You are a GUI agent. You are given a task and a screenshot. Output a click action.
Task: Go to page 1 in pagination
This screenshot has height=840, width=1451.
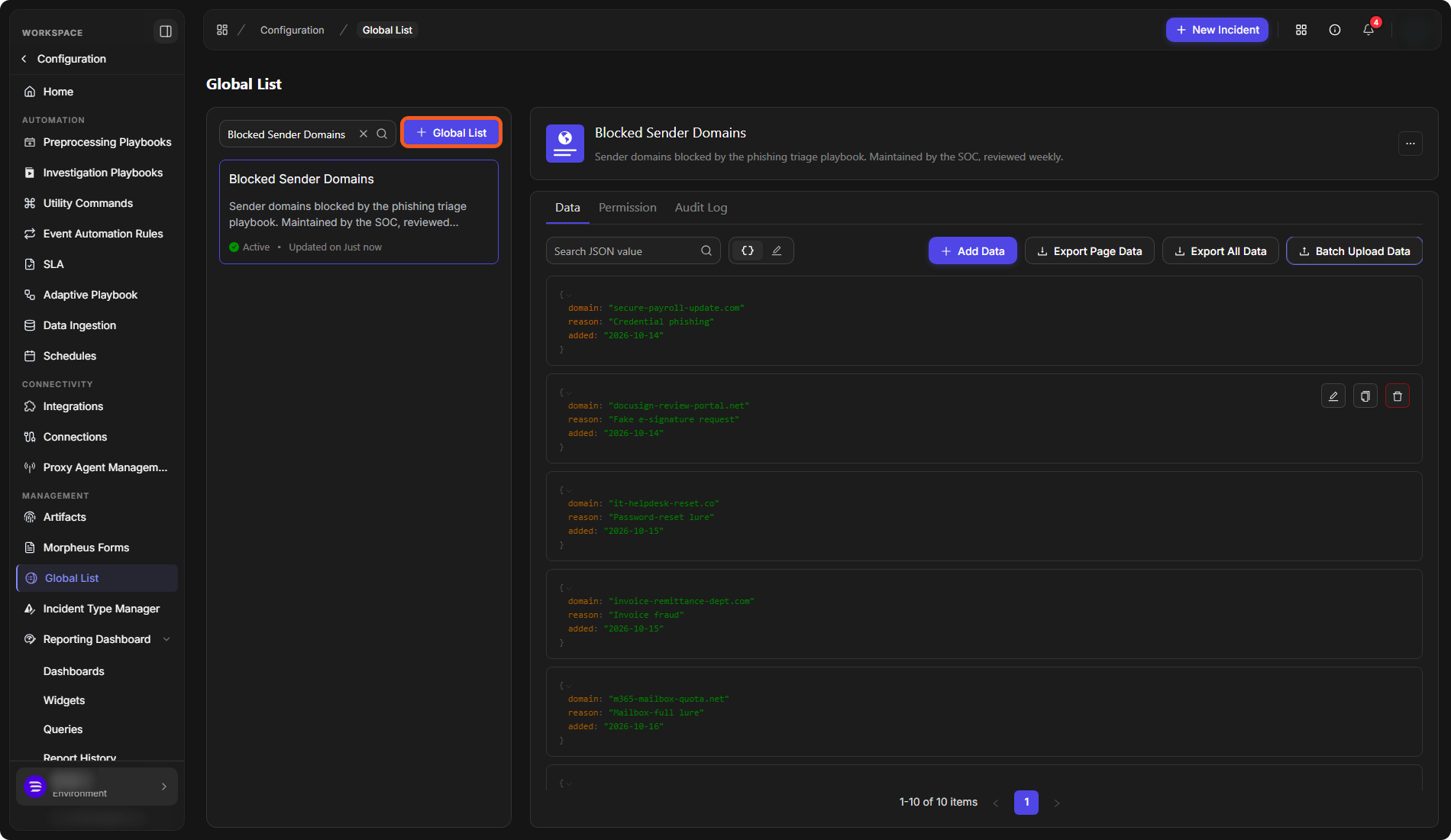coord(1026,802)
